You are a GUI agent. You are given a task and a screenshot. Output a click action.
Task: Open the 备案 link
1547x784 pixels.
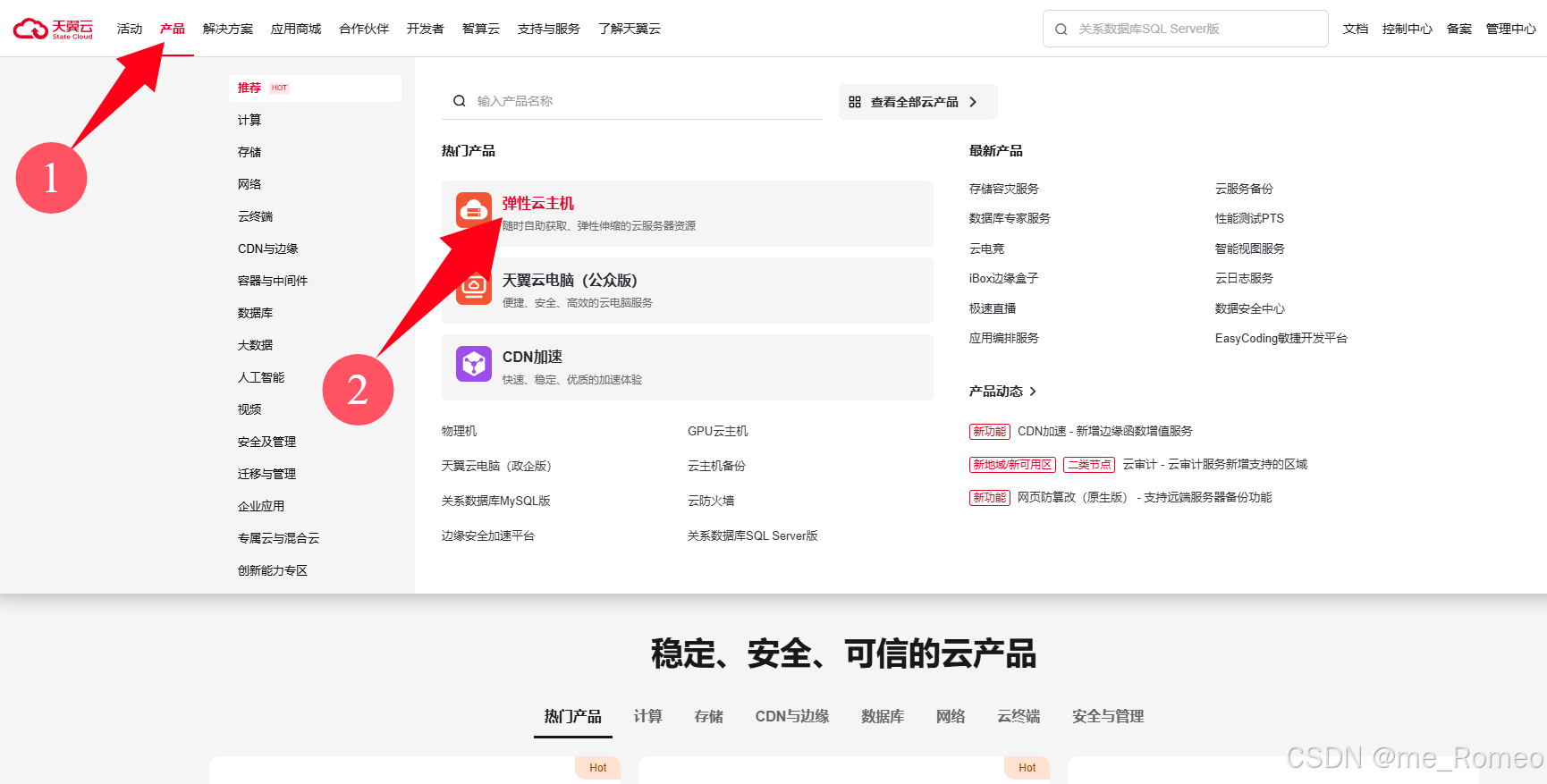1459,29
